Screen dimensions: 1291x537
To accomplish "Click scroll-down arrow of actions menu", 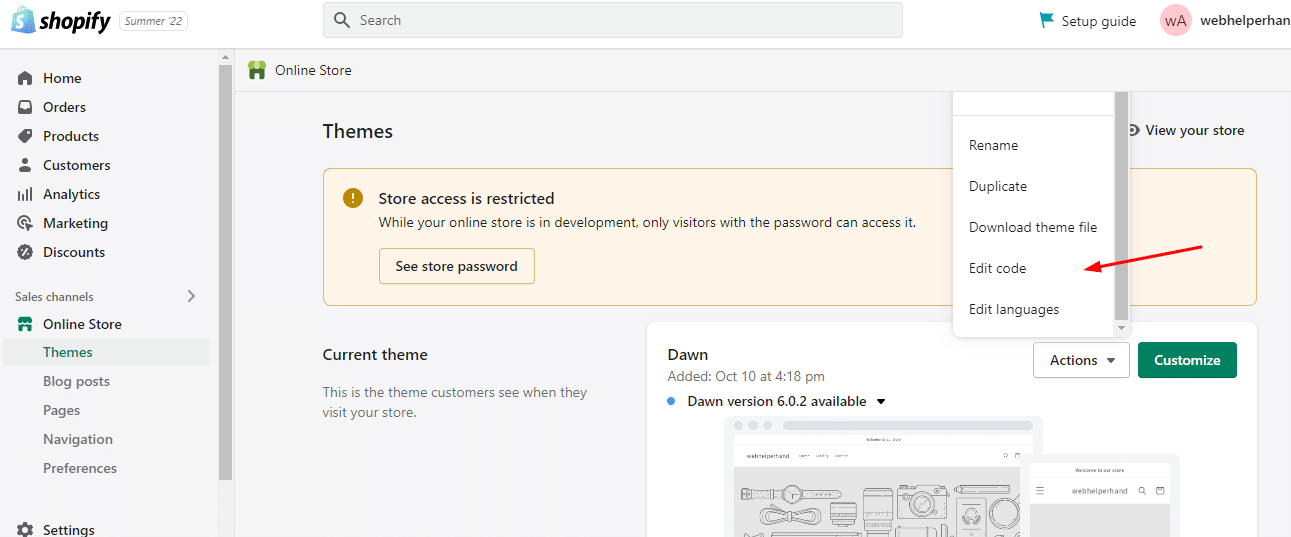I will point(1121,328).
